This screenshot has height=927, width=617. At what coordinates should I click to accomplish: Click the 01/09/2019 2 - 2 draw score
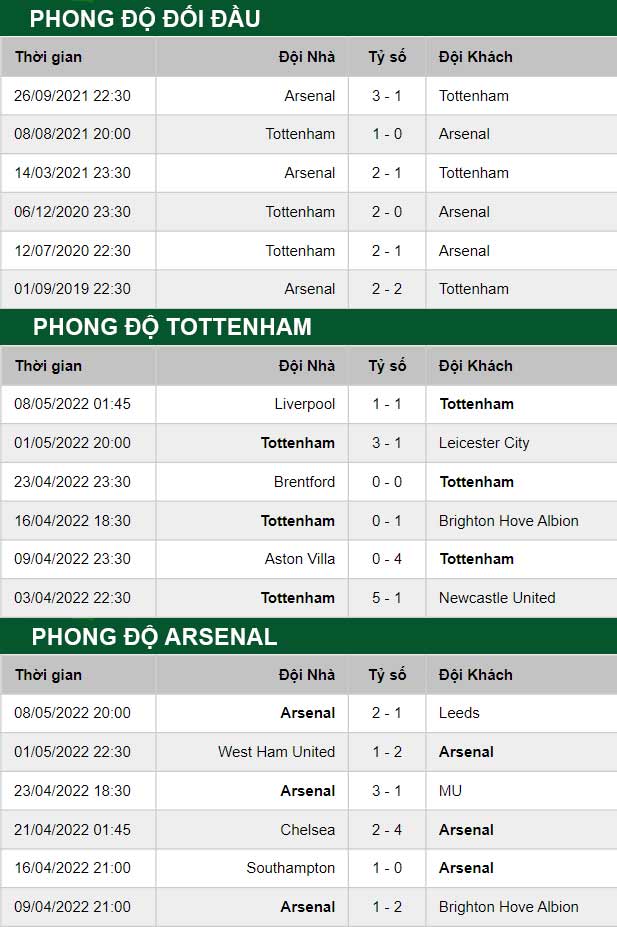[387, 289]
